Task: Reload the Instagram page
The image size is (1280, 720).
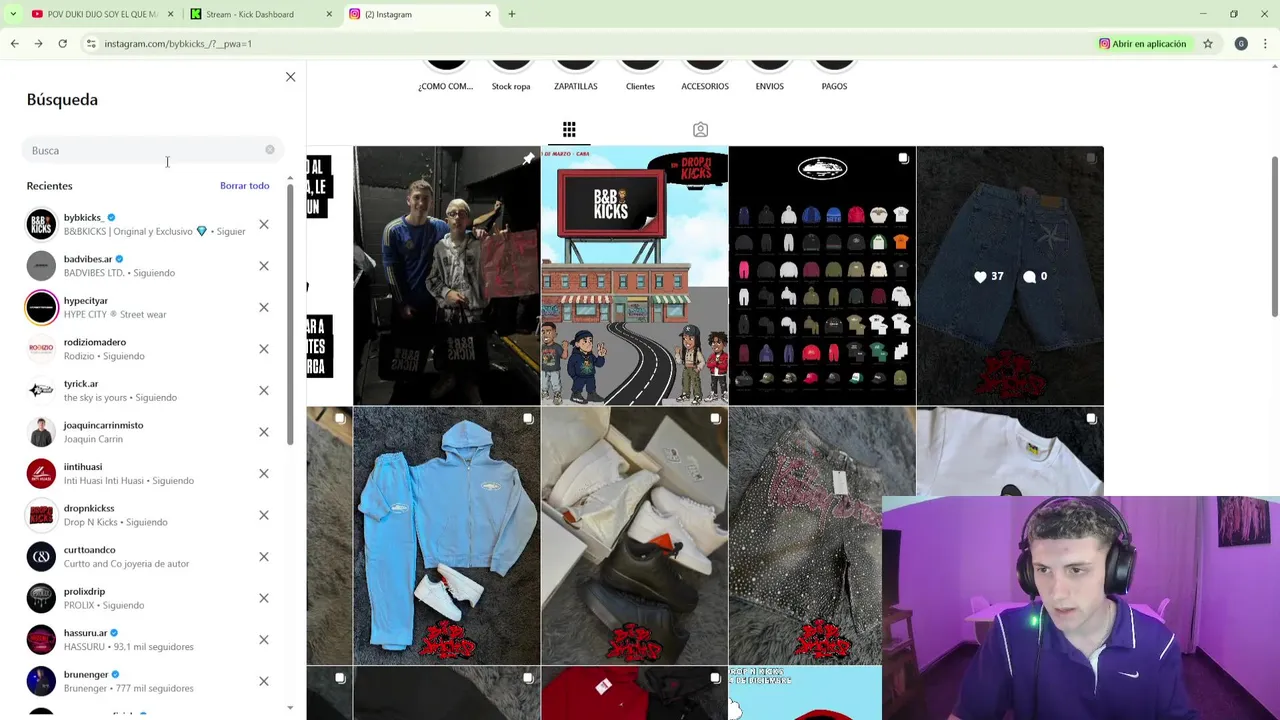Action: point(62,44)
